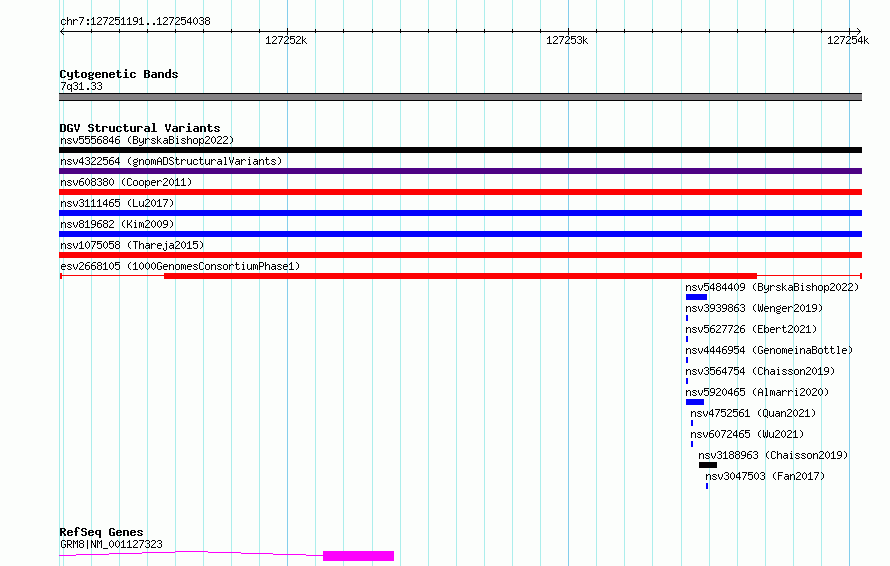890x566 pixels.
Task: Click nsv5484409 (ByrskaBishop2022) label
Action: click(772, 287)
